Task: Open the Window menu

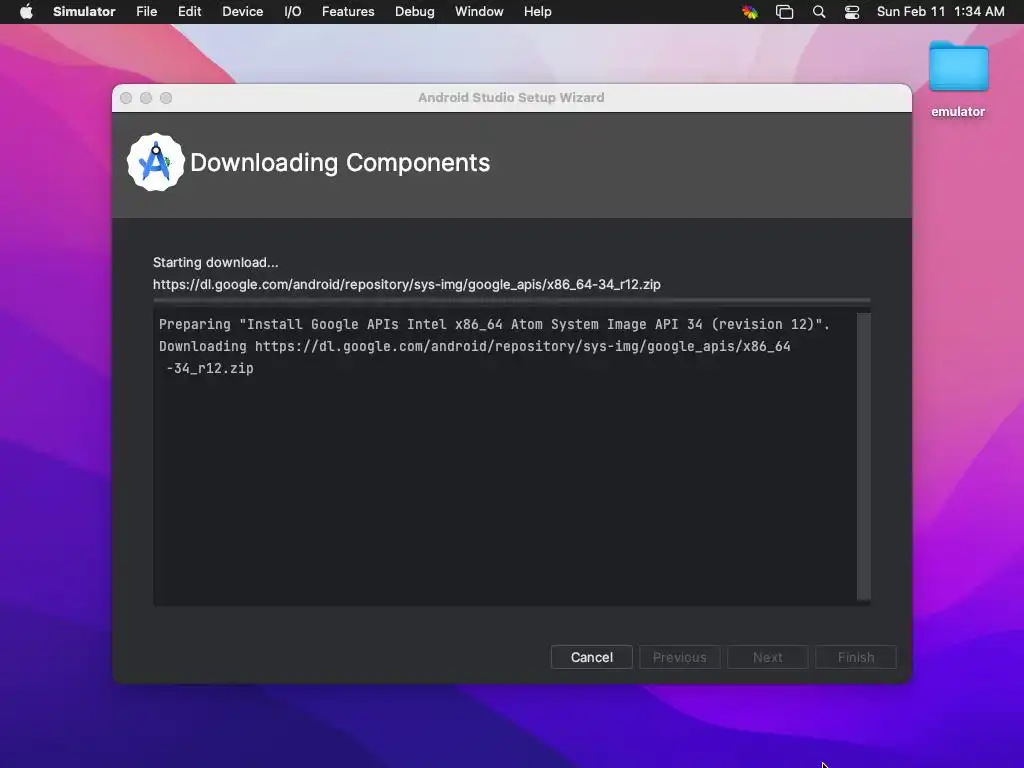Action: 479,12
